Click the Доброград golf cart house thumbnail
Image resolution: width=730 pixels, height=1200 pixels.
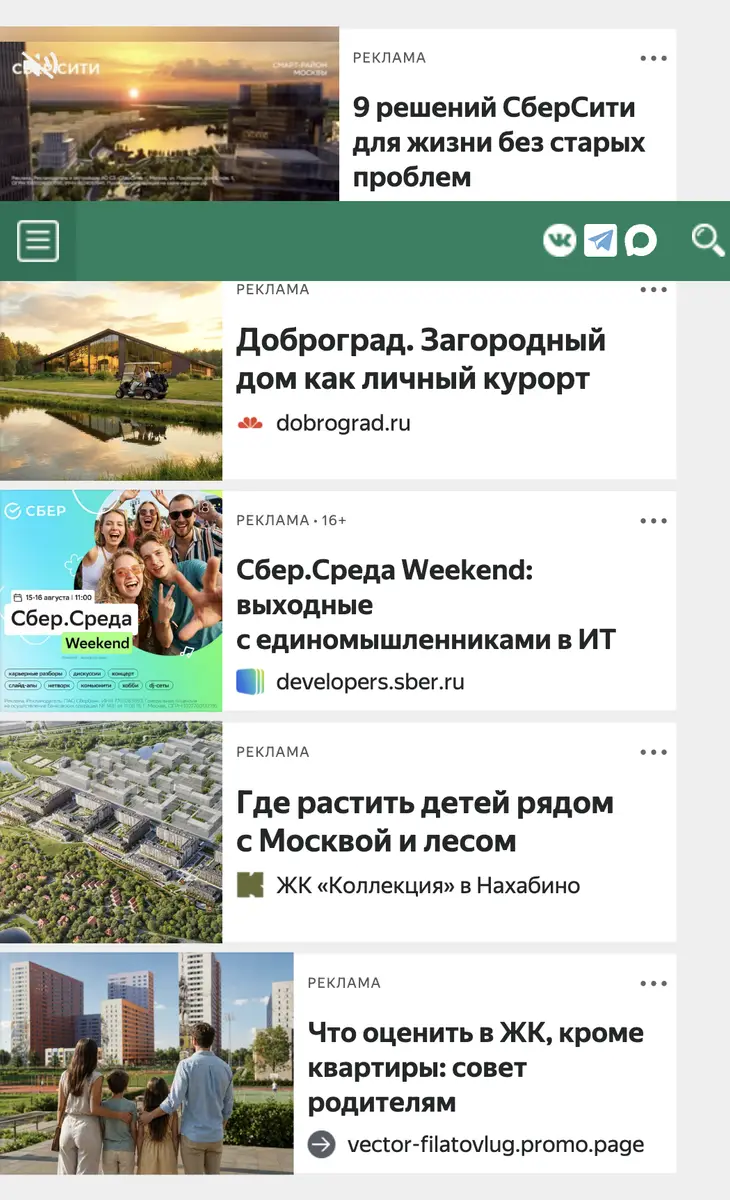click(111, 381)
